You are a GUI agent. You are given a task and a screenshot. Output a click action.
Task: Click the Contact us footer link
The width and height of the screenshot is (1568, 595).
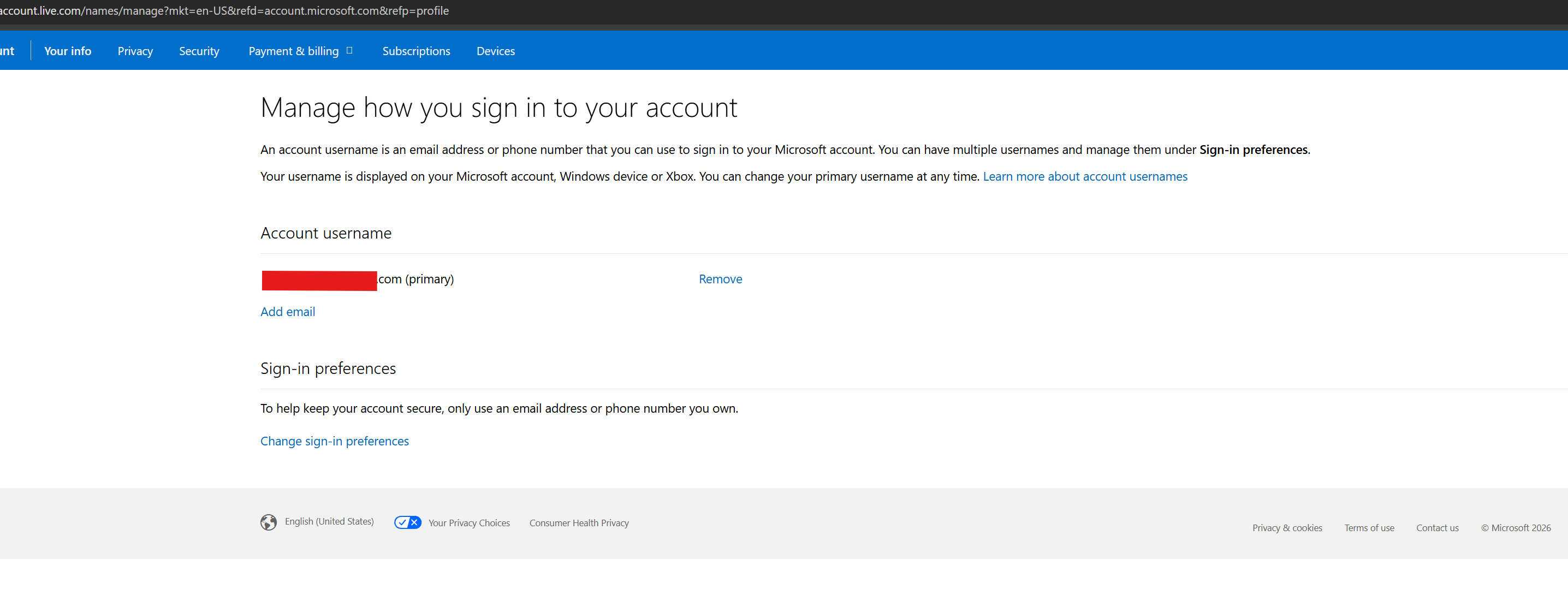point(1437,527)
